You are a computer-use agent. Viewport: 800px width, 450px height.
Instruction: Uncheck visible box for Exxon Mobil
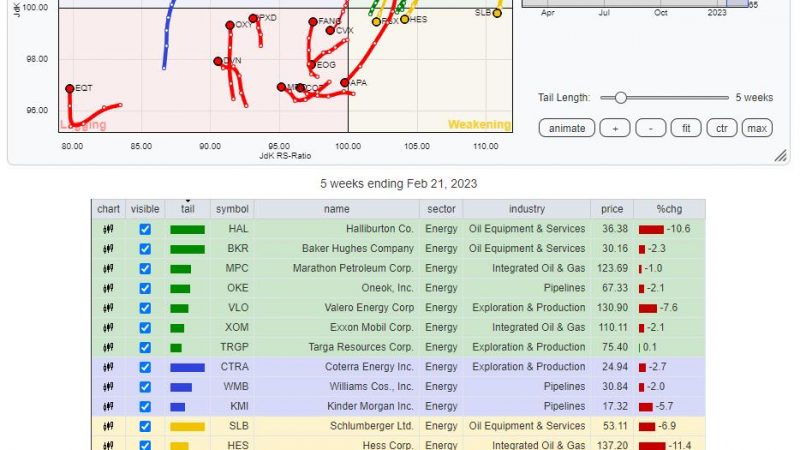point(145,328)
